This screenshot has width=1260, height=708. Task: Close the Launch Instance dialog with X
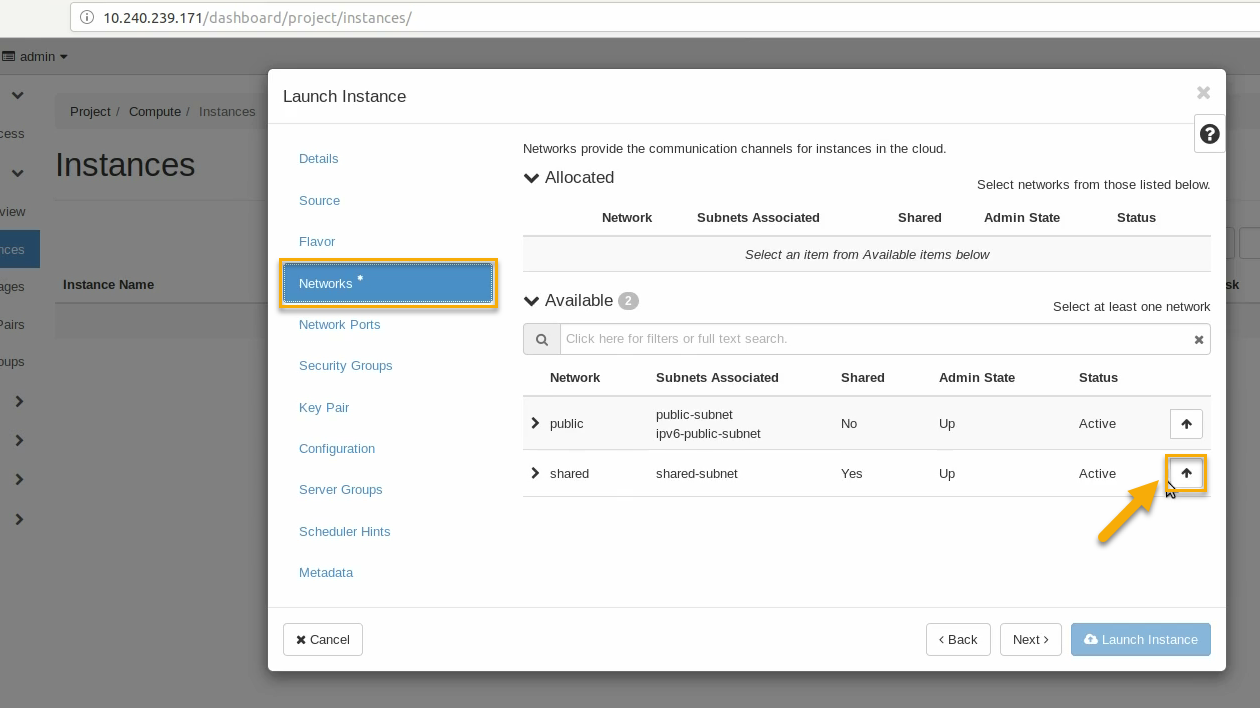coord(1203,93)
